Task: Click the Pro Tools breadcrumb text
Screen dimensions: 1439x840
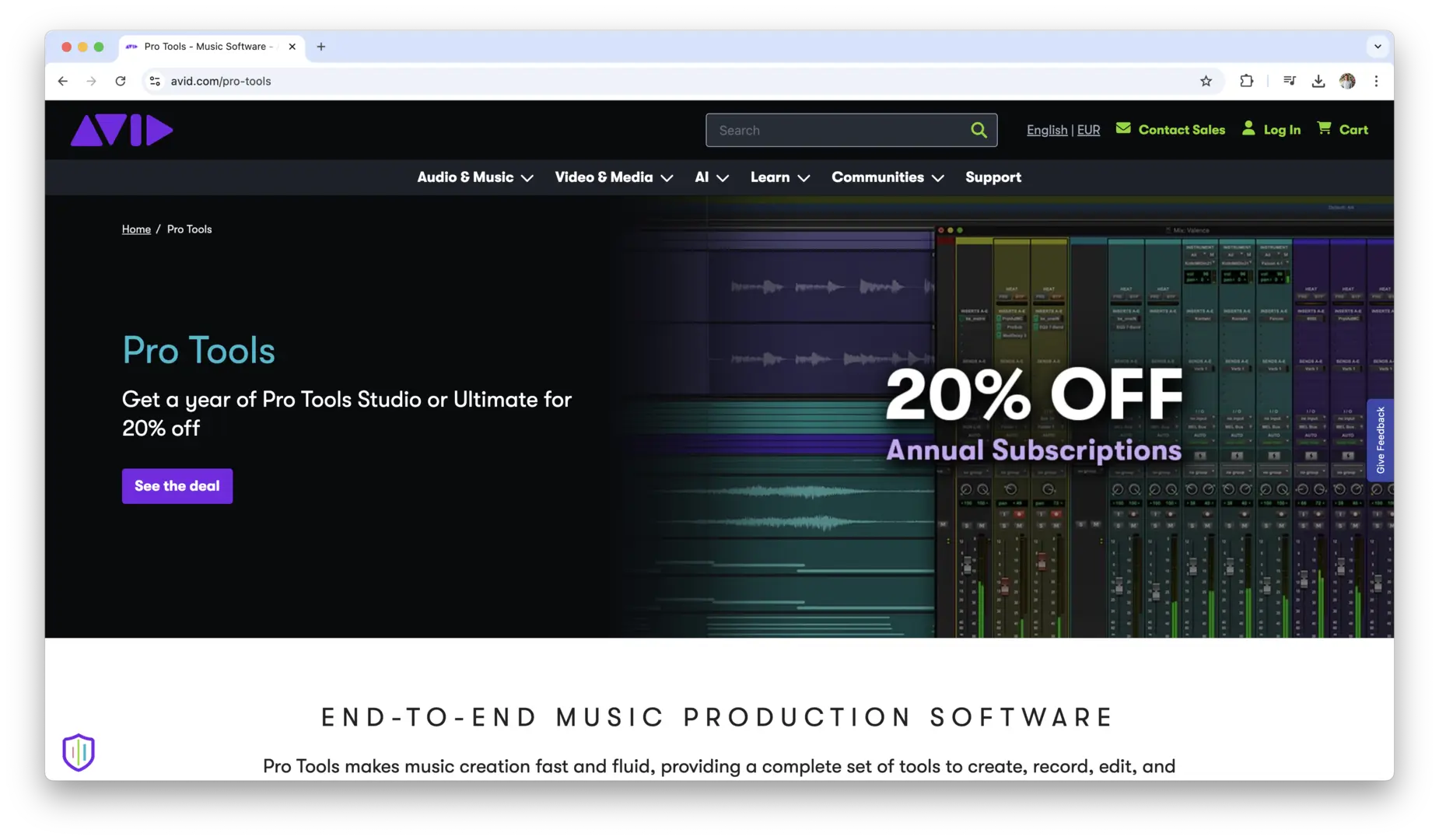Action: point(189,229)
